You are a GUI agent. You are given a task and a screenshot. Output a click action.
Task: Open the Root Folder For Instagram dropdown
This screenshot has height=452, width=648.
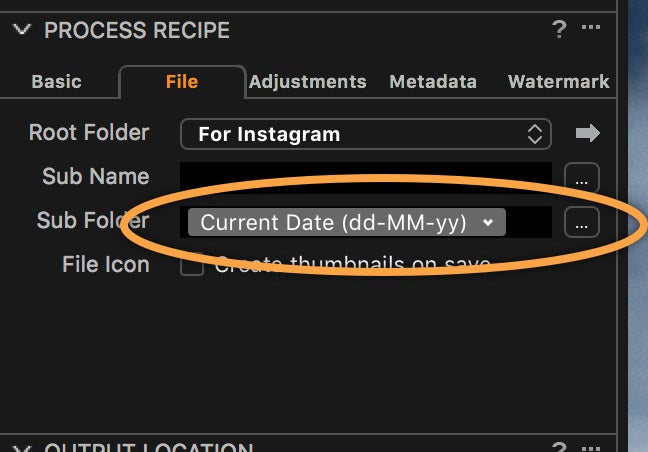[x=366, y=134]
